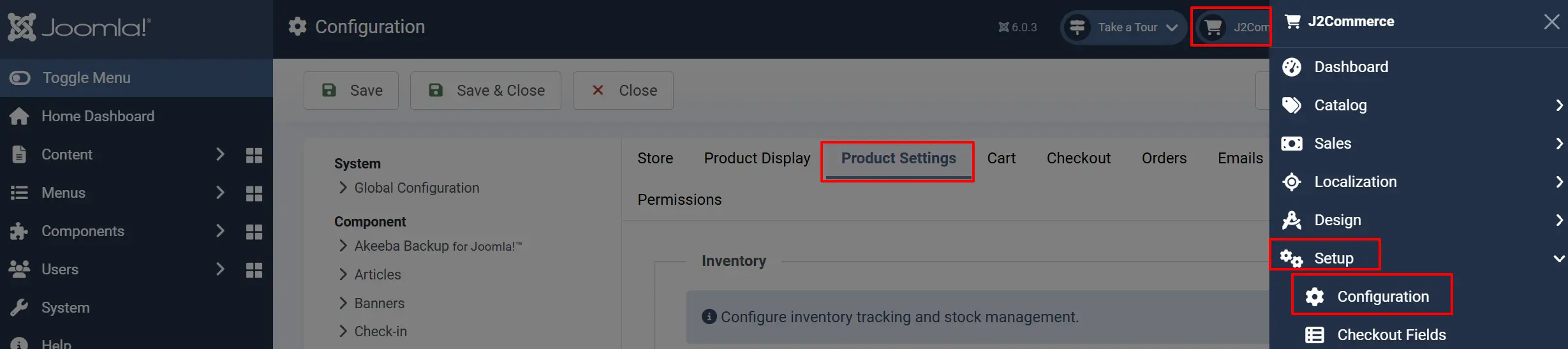Click the Checkout Fields list icon

1315,335
